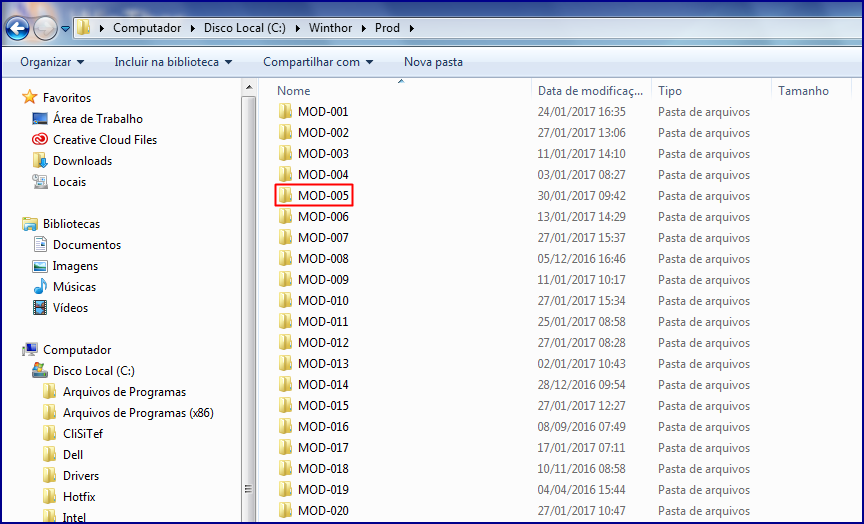Click the Músicas note icon
Image resolution: width=864 pixels, height=524 pixels.
tap(40, 287)
